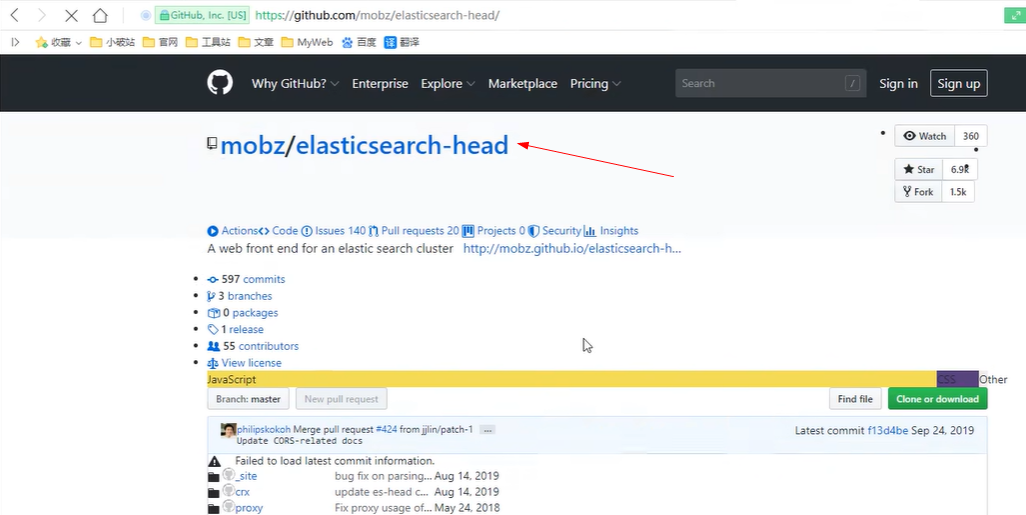Switch to the Actions tab
Image resolution: width=1026 pixels, height=515 pixels.
click(232, 231)
